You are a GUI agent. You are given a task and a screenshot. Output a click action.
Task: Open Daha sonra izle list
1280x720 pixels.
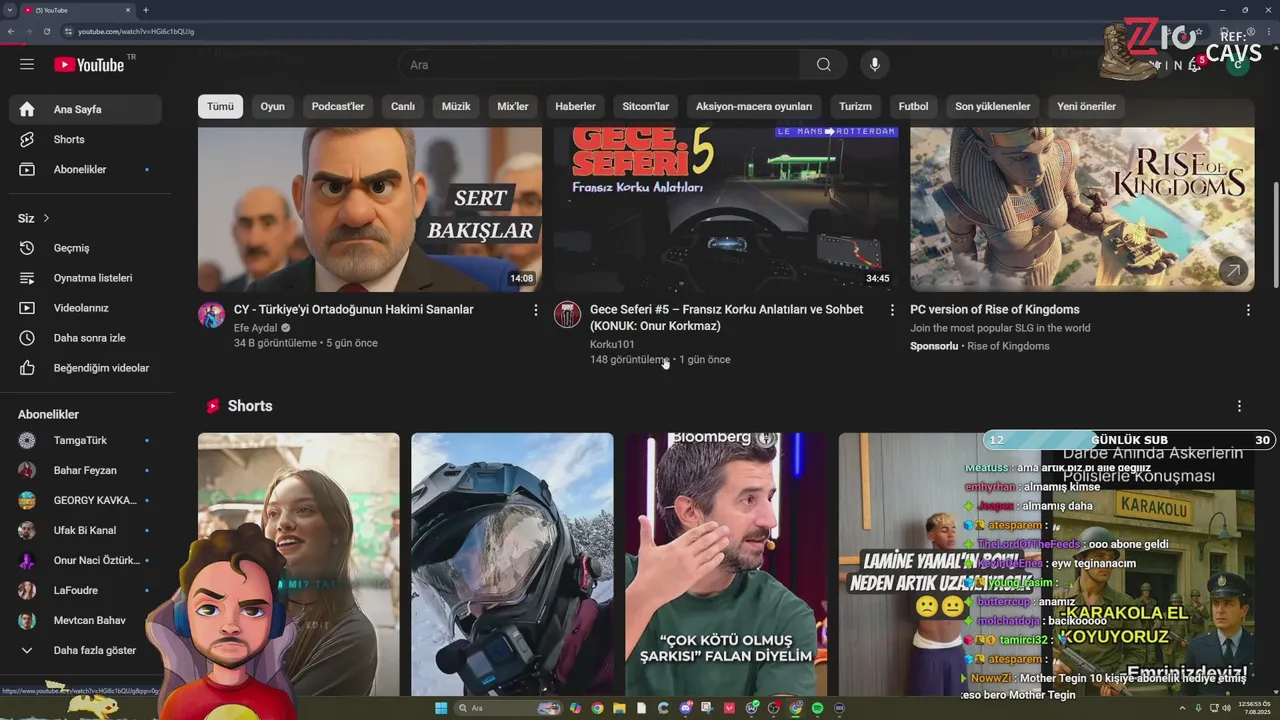pos(86,338)
